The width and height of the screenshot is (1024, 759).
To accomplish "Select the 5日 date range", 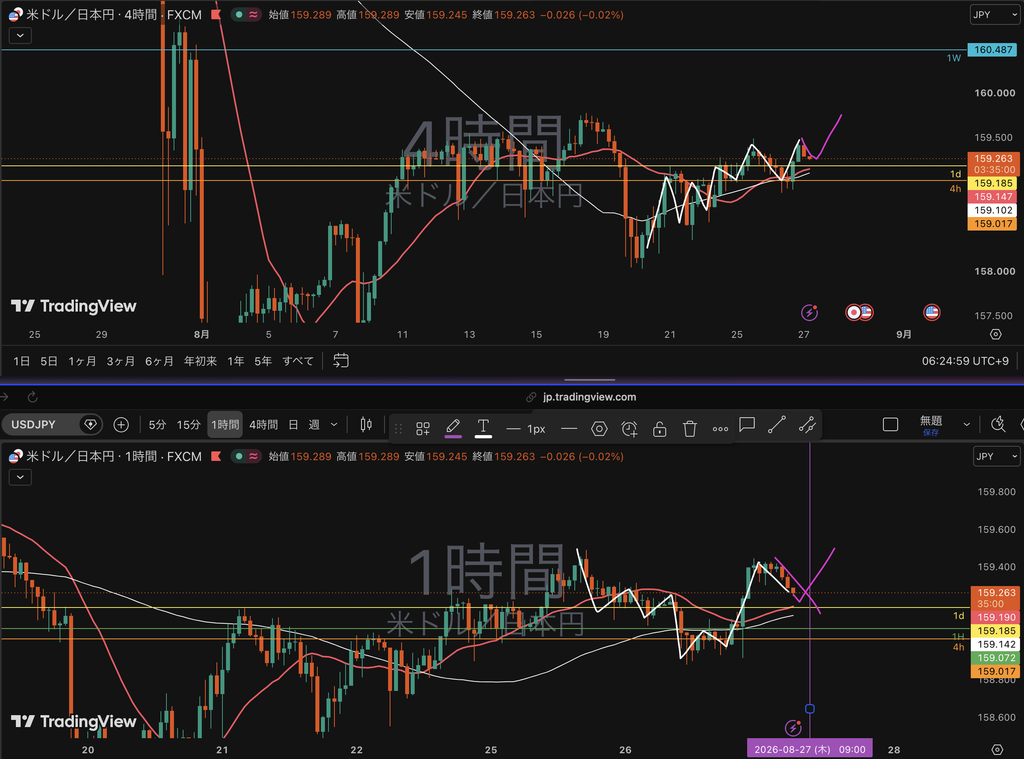I will [x=49, y=361].
